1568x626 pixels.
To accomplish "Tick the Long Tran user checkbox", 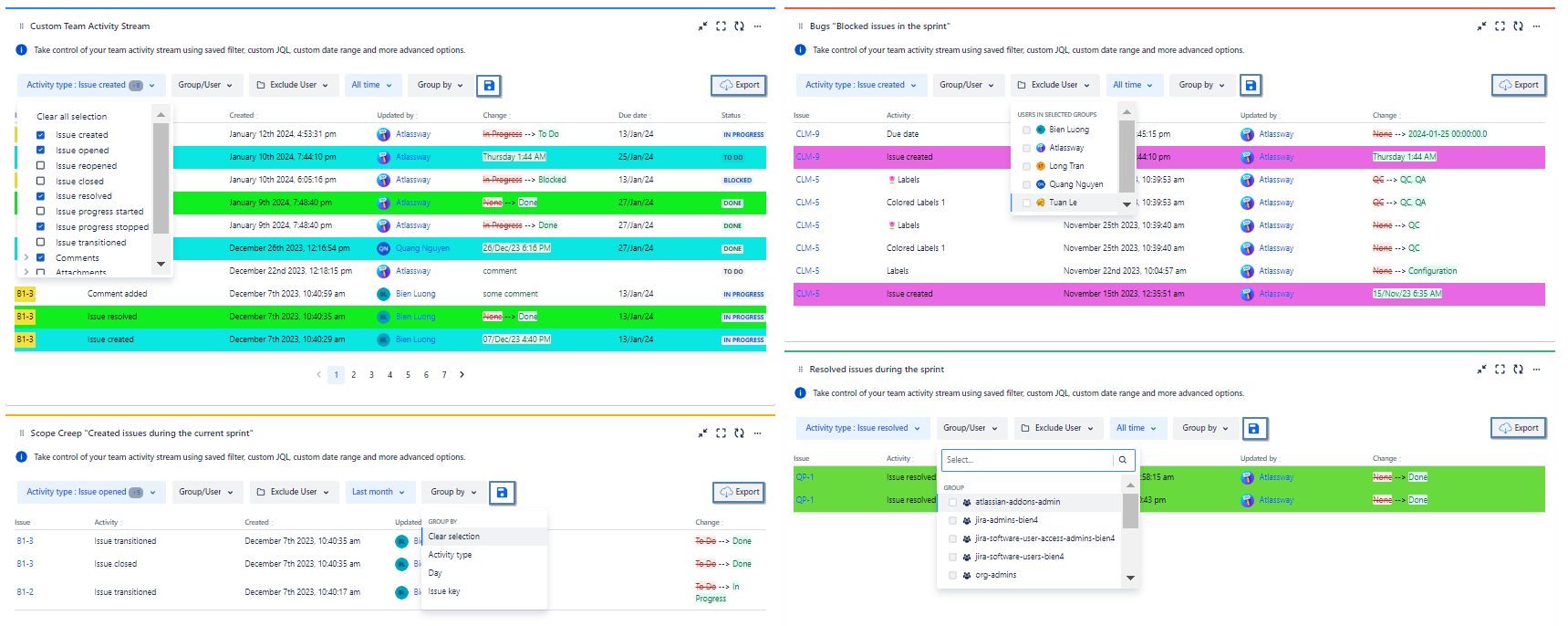I will click(x=1026, y=166).
